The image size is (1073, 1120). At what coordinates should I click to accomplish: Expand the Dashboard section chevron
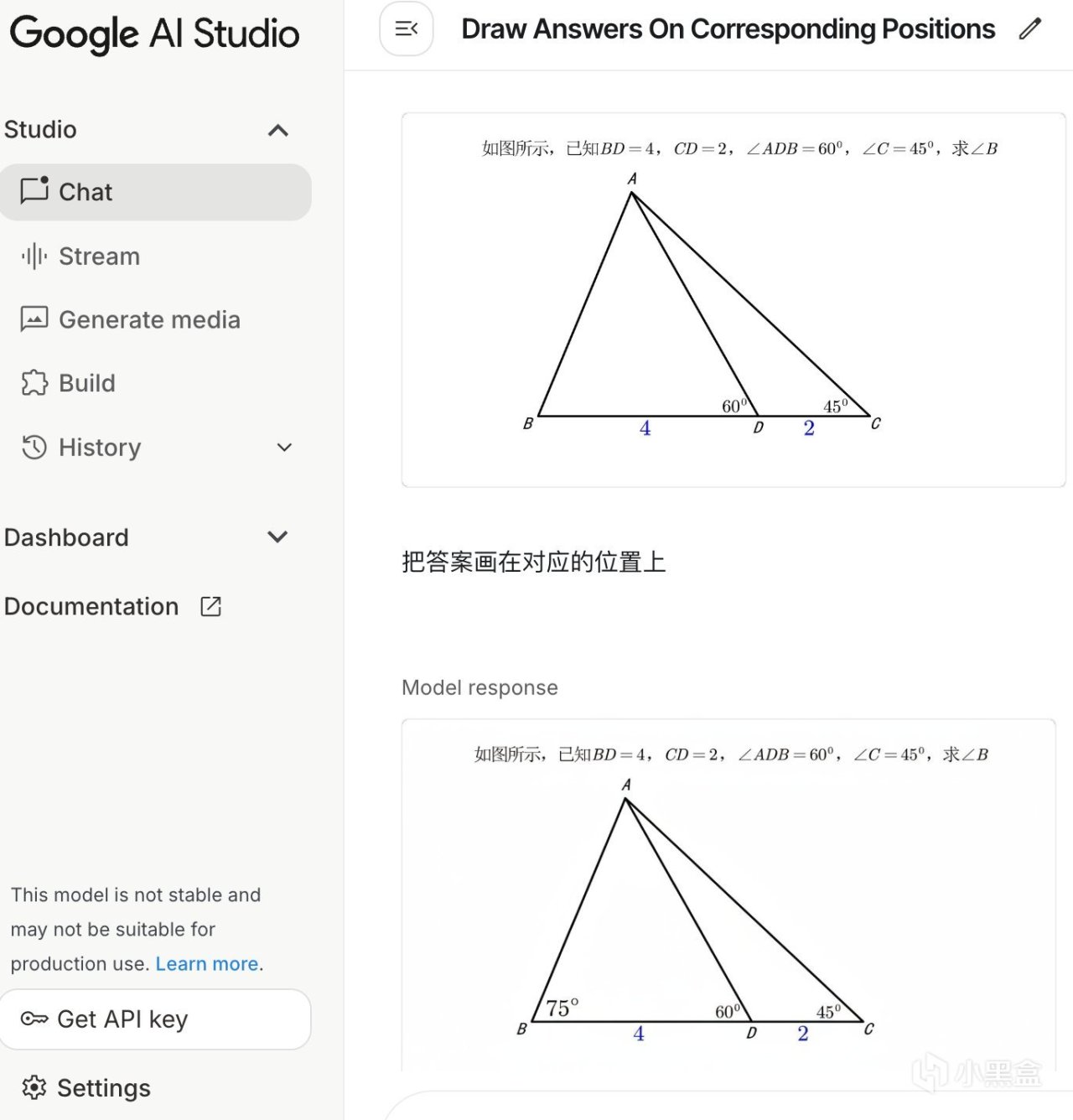[x=277, y=537]
